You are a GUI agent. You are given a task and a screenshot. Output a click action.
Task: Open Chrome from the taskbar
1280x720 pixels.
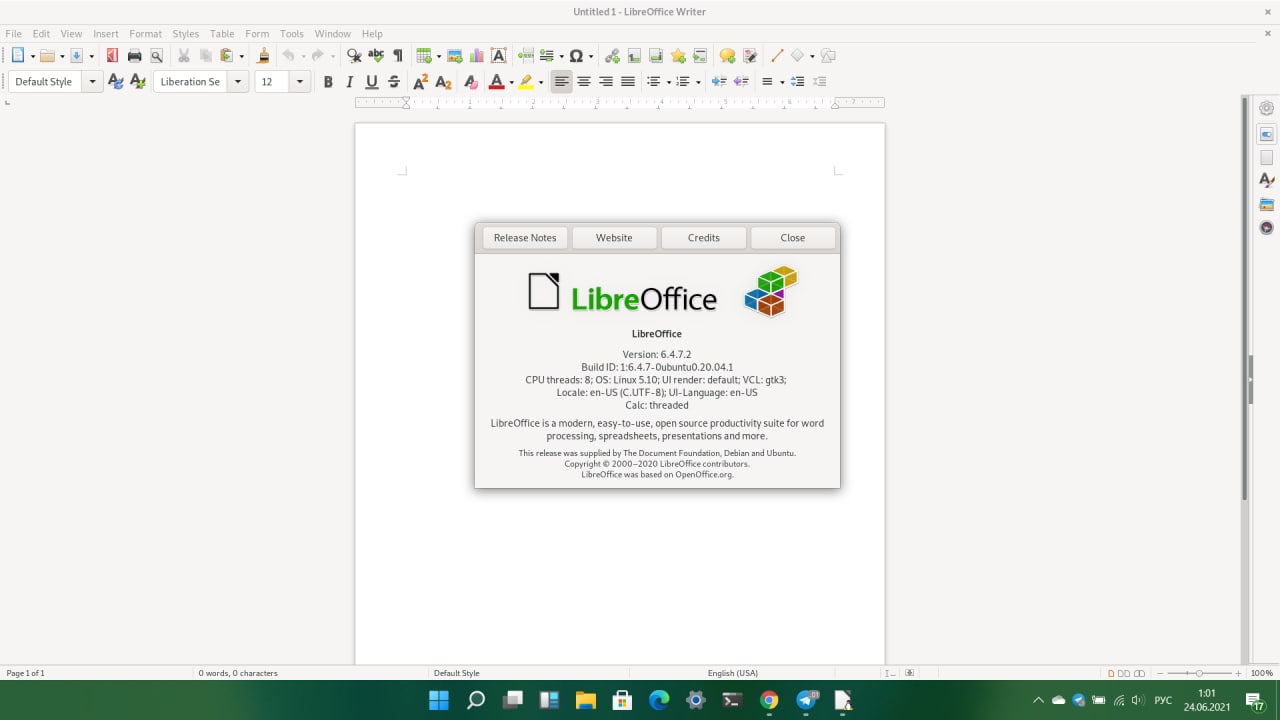tap(769, 700)
